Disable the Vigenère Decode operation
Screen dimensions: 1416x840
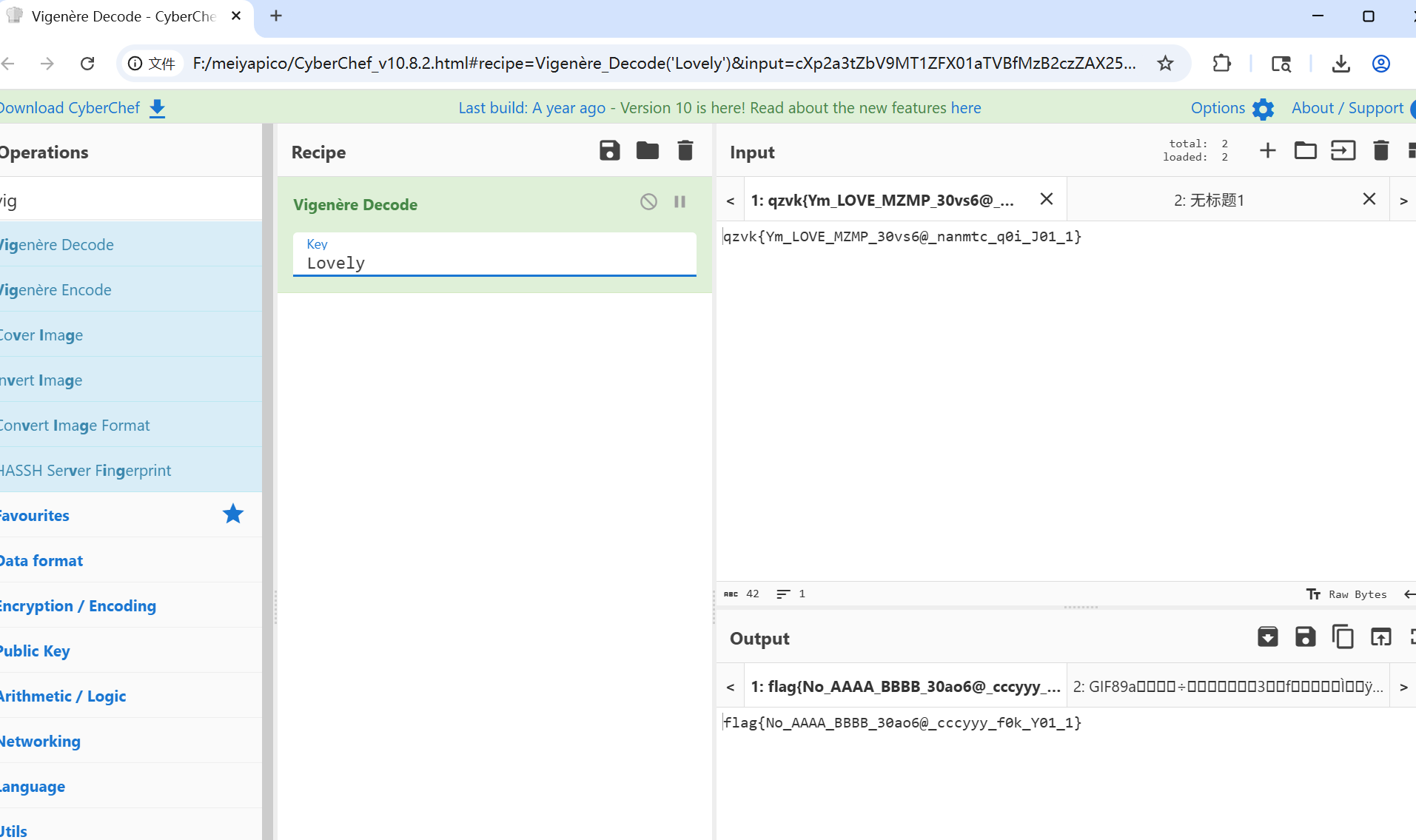pyautogui.click(x=648, y=201)
